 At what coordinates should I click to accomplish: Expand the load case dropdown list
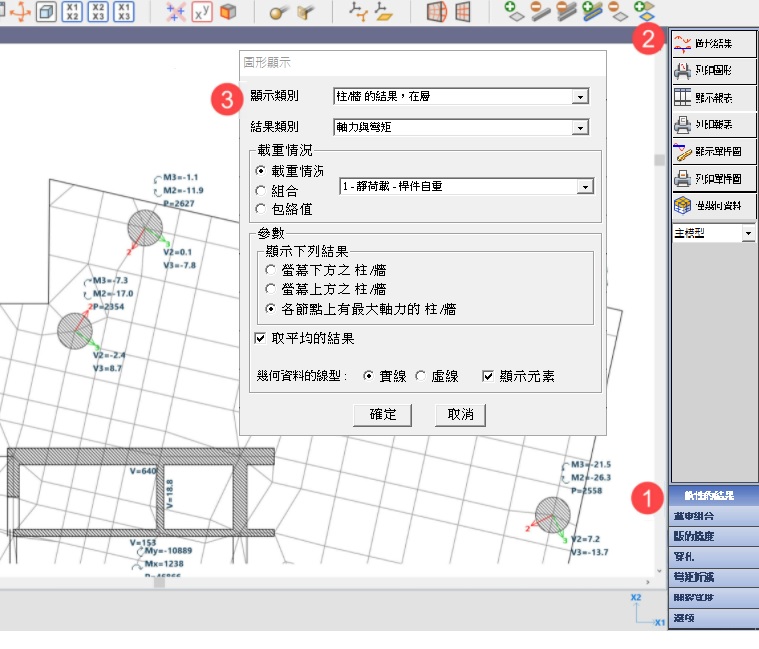[585, 187]
